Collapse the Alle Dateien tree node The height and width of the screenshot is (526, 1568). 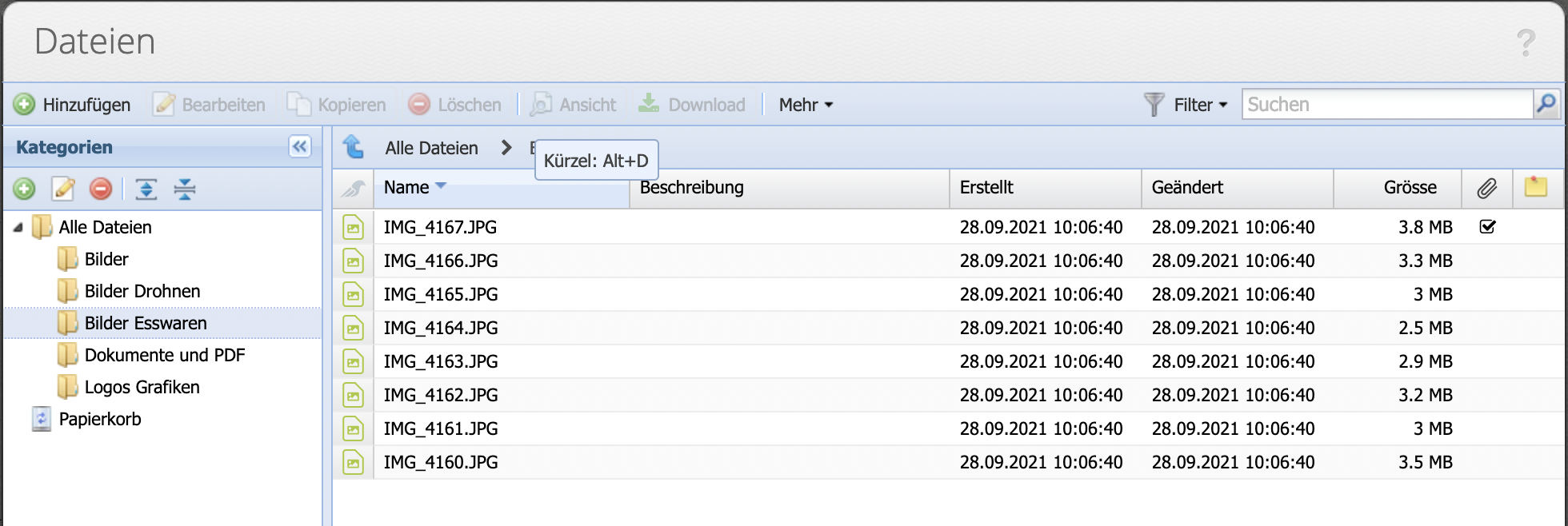(x=18, y=228)
